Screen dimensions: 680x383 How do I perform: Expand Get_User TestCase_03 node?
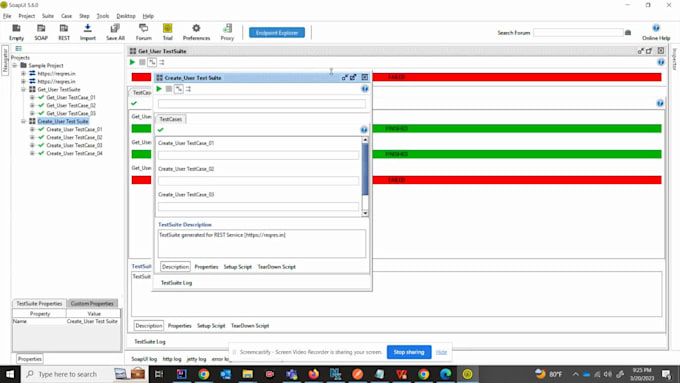pos(32,113)
